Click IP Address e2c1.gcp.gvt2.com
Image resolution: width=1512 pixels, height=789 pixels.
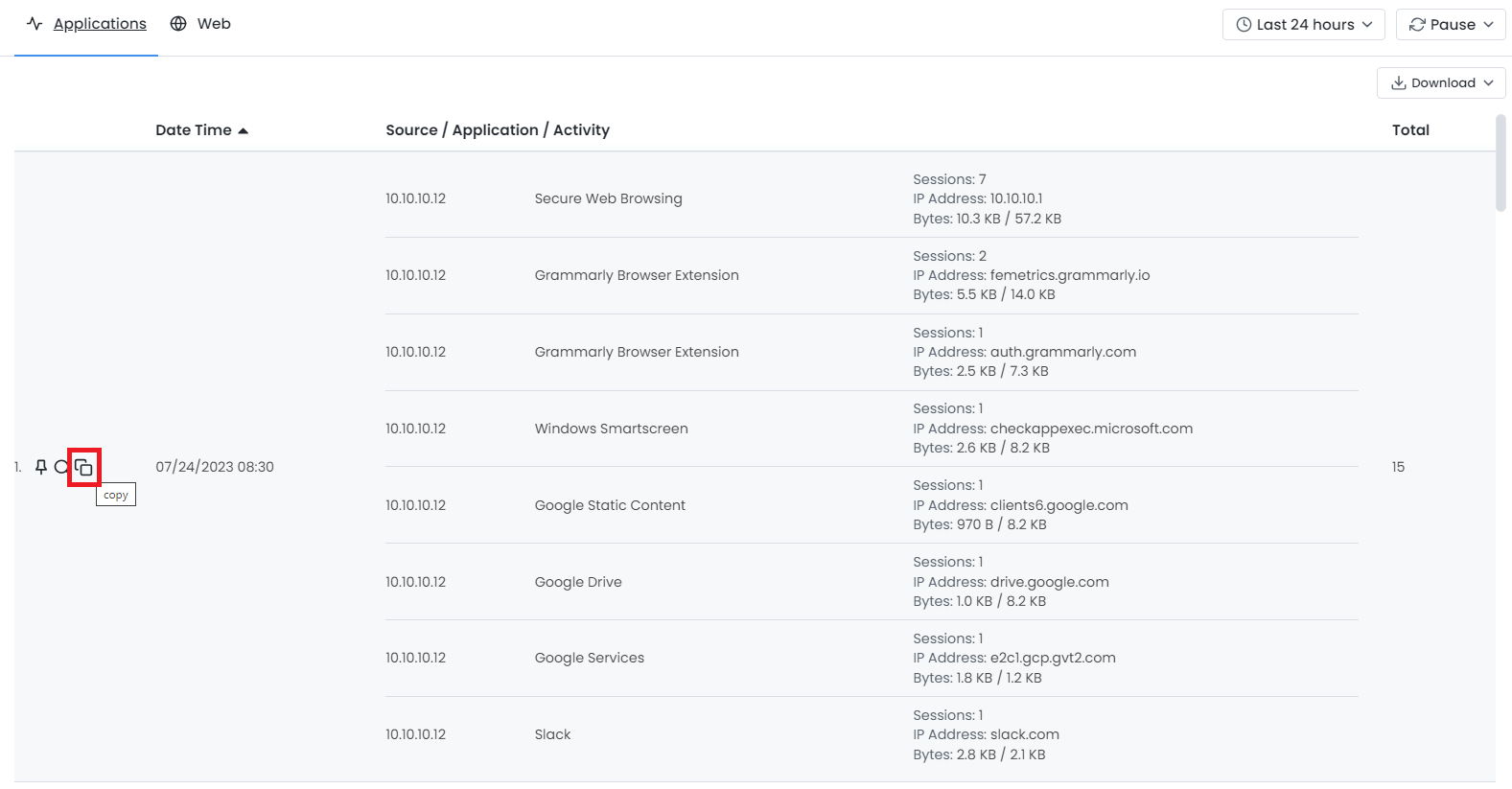point(1014,658)
